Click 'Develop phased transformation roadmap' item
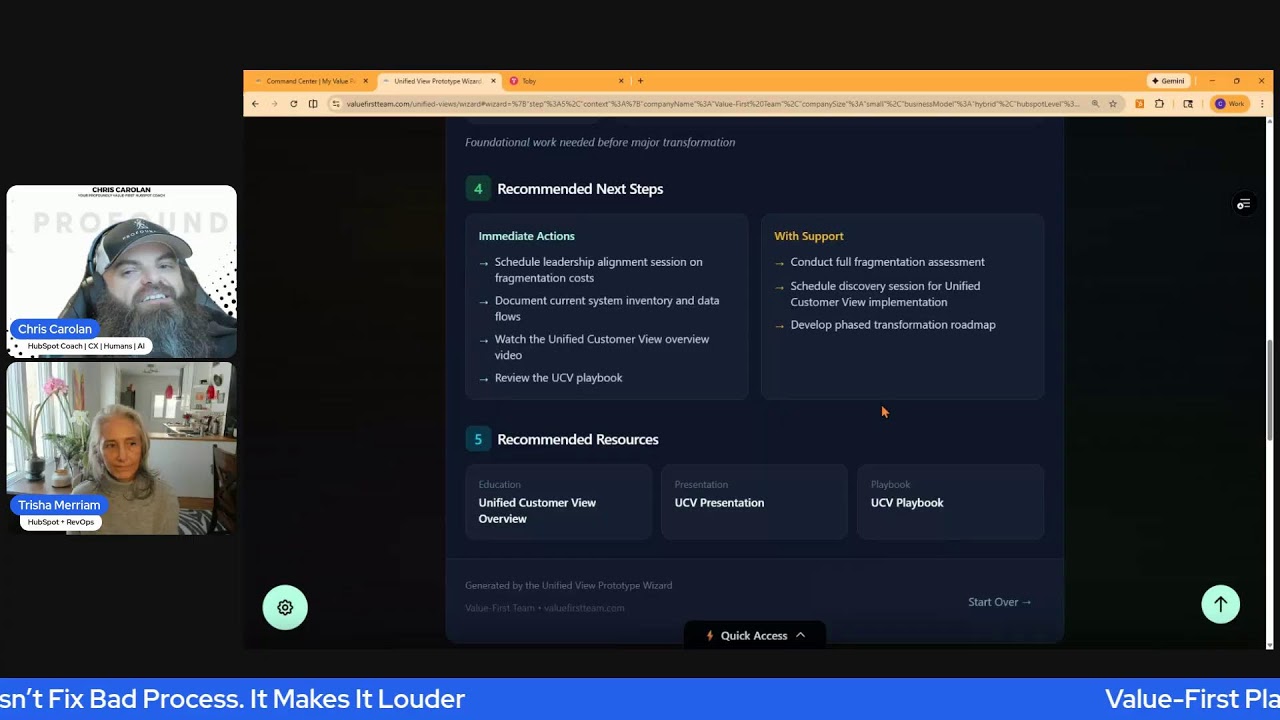1280x720 pixels. tap(893, 325)
